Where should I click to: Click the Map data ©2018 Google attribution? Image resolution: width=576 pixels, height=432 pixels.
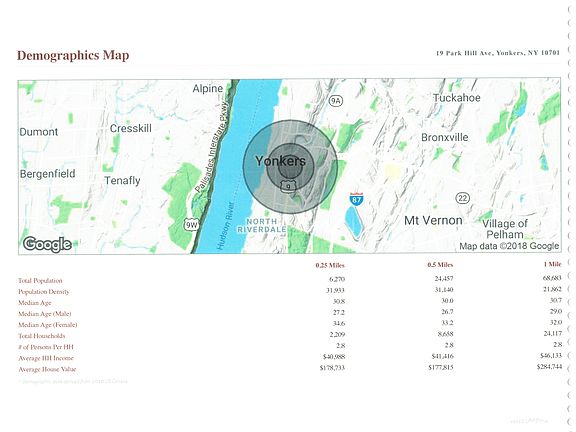[x=509, y=246]
